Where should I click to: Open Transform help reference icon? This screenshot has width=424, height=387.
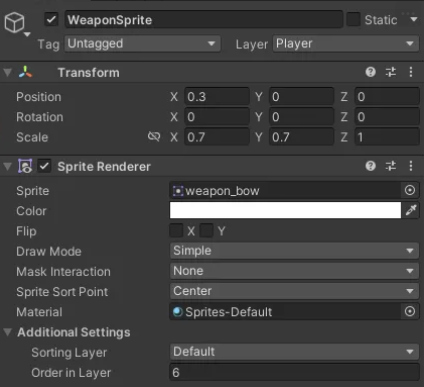pyautogui.click(x=370, y=72)
